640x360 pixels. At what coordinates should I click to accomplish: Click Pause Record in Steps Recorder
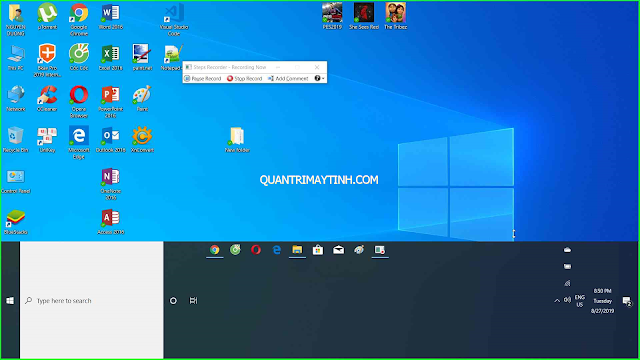pyautogui.click(x=202, y=78)
